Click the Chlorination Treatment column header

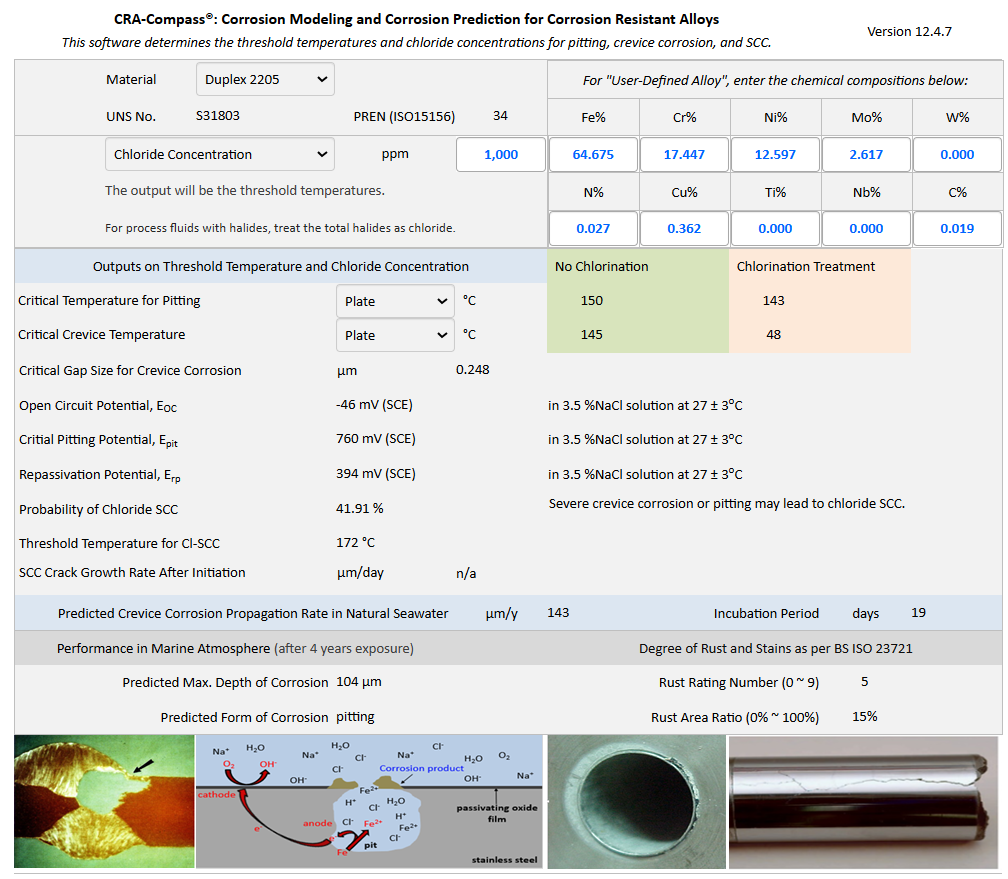coord(806,266)
